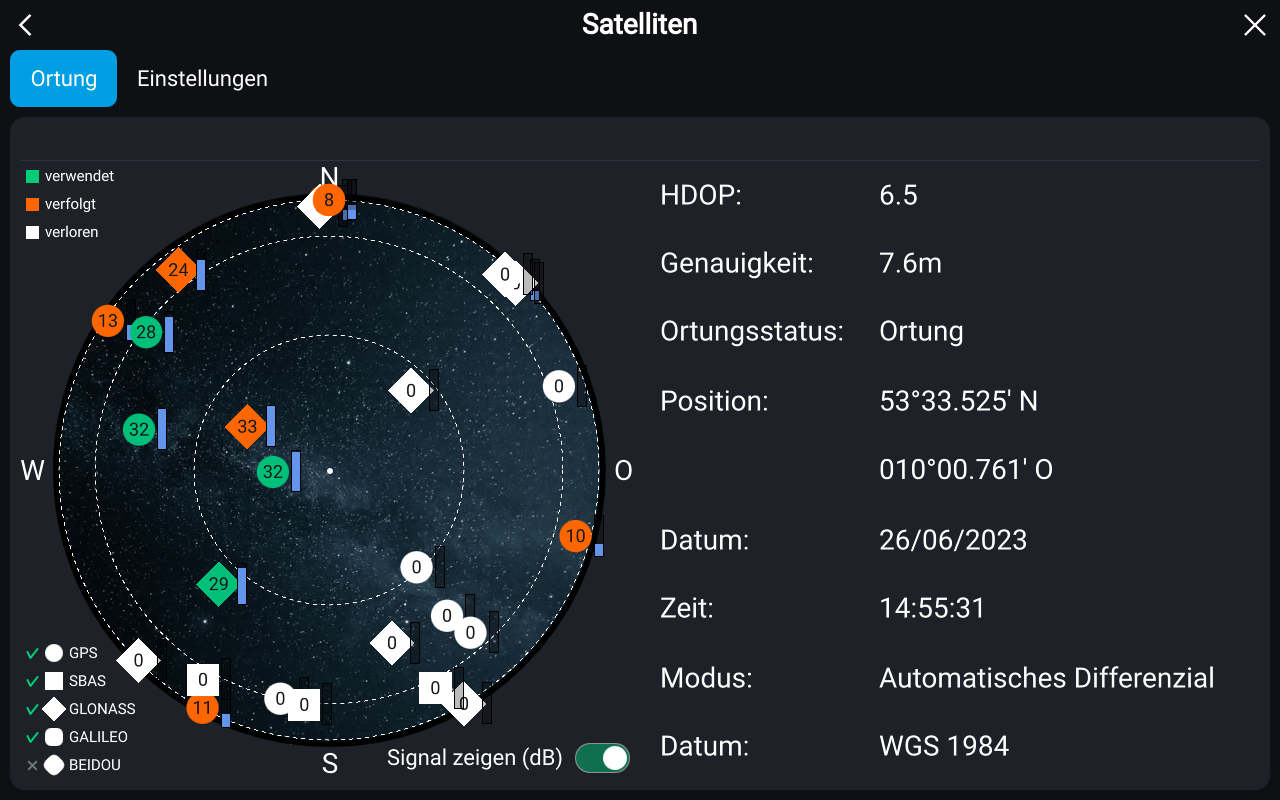
Task: Turn off Signal zeigen (dB) switch
Action: coord(602,758)
